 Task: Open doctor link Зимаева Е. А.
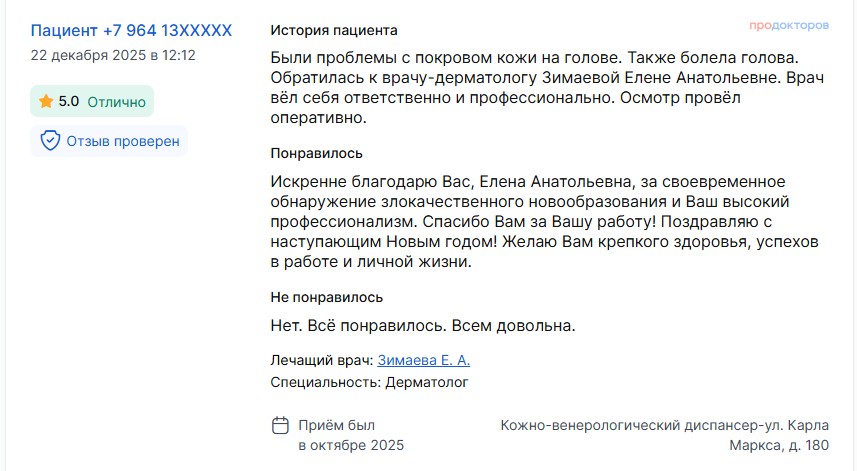423,360
